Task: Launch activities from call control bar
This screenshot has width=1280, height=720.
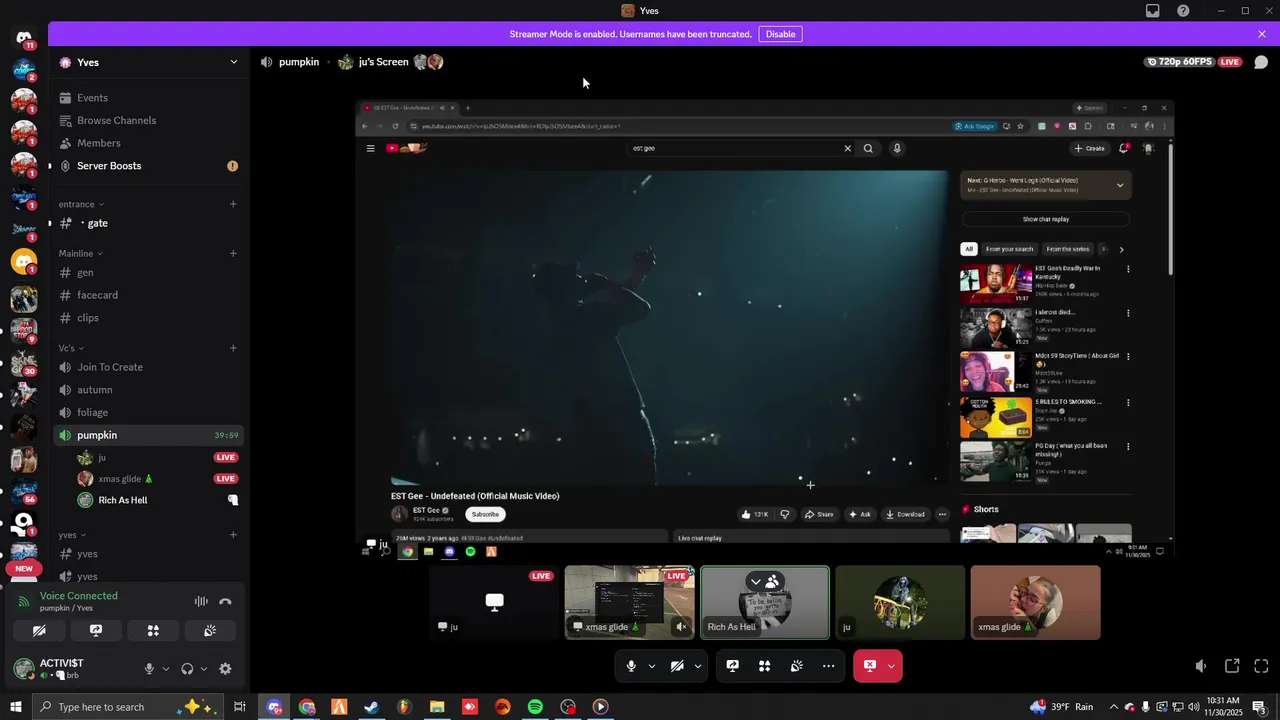Action: [x=765, y=666]
